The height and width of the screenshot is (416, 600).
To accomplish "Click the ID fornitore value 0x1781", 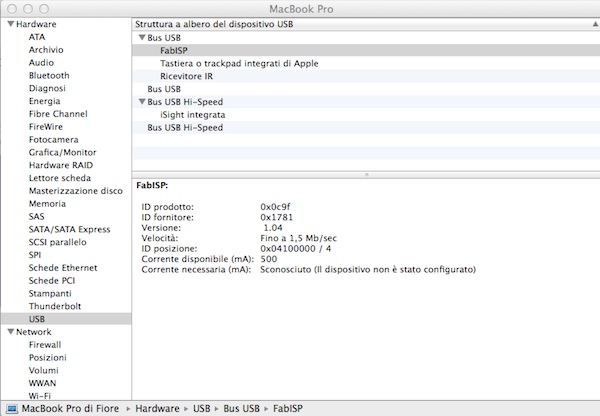I will coord(276,217).
